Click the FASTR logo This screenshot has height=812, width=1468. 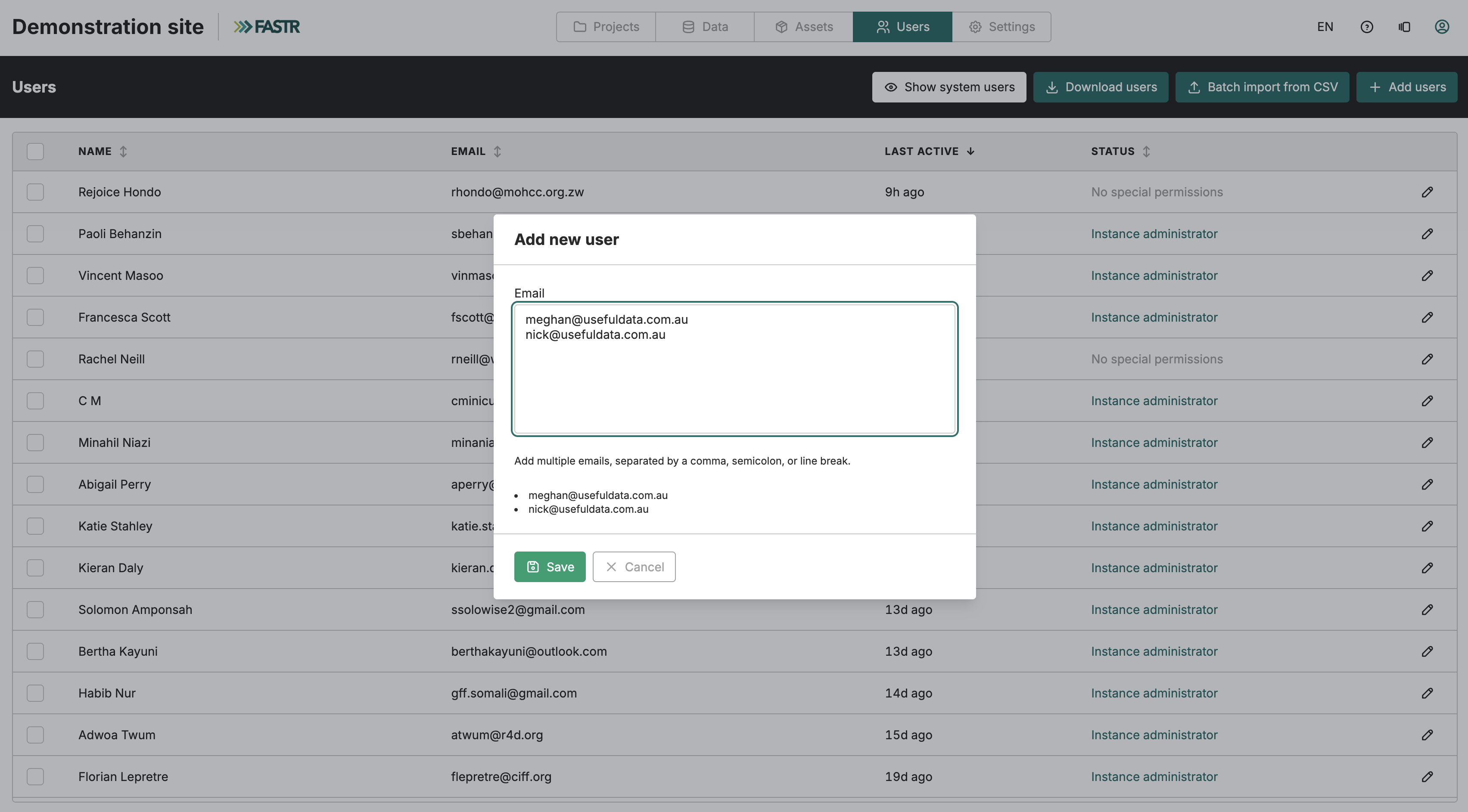pyautogui.click(x=267, y=27)
